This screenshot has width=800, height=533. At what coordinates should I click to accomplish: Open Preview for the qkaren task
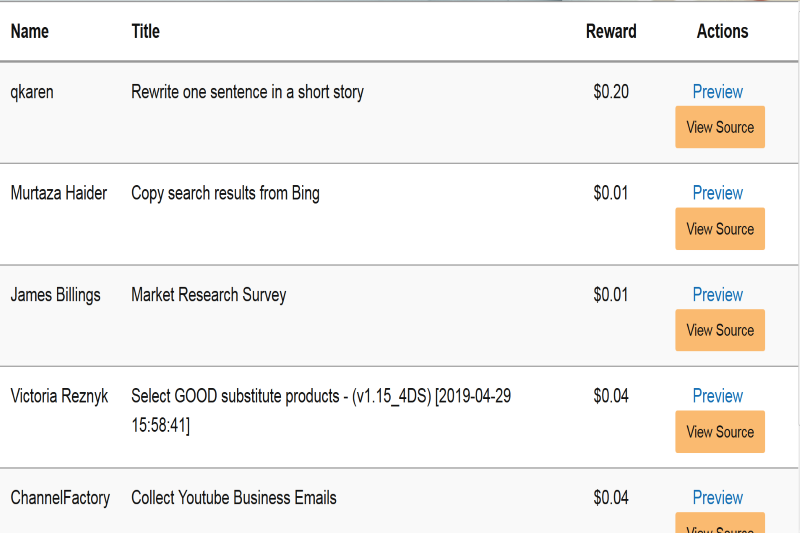coord(717,92)
